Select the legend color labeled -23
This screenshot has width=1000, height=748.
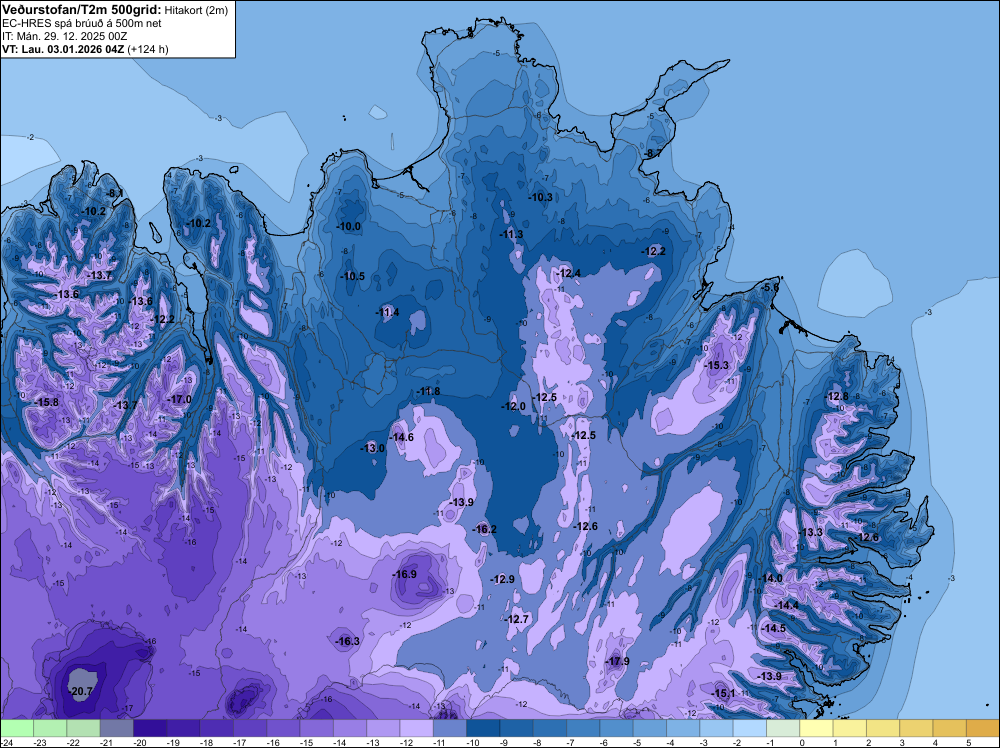pyautogui.click(x=50, y=728)
